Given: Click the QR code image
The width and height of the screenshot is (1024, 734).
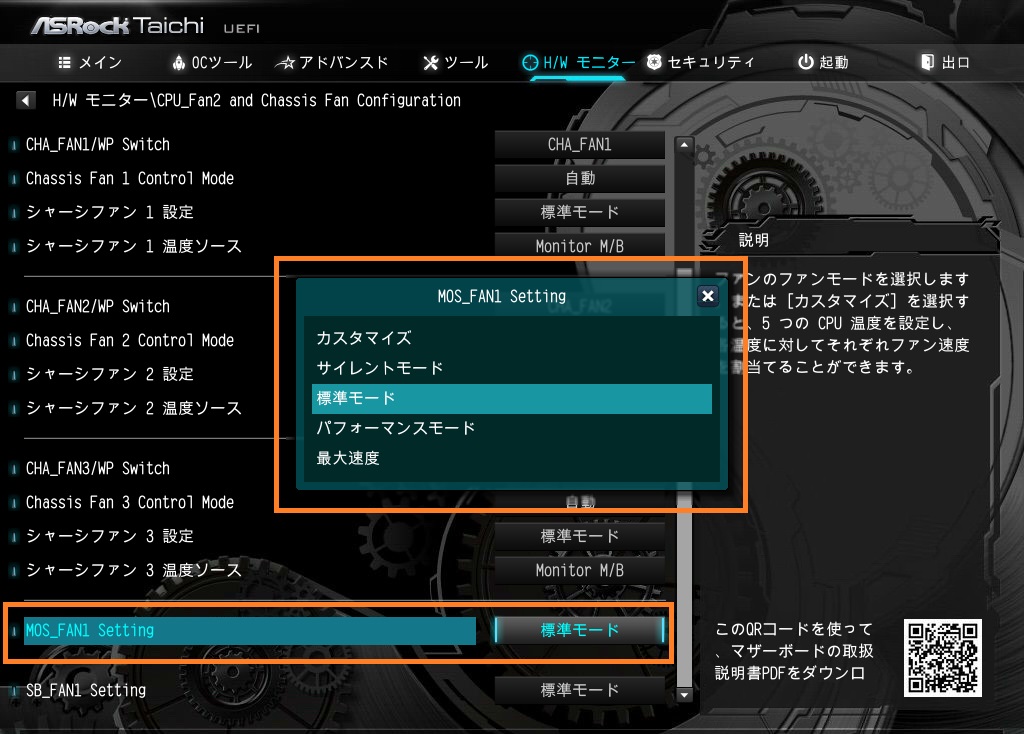Looking at the screenshot, I should point(942,658).
